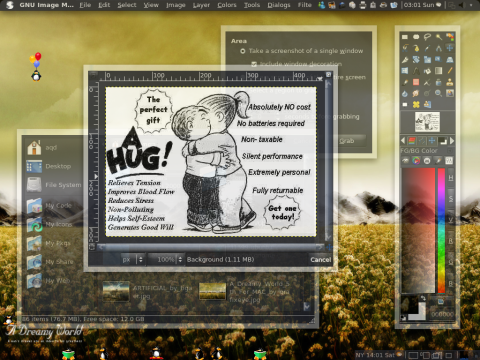This screenshot has width=480, height=360.
Task: Select the Perspective tool
Action: (x=450, y=60)
